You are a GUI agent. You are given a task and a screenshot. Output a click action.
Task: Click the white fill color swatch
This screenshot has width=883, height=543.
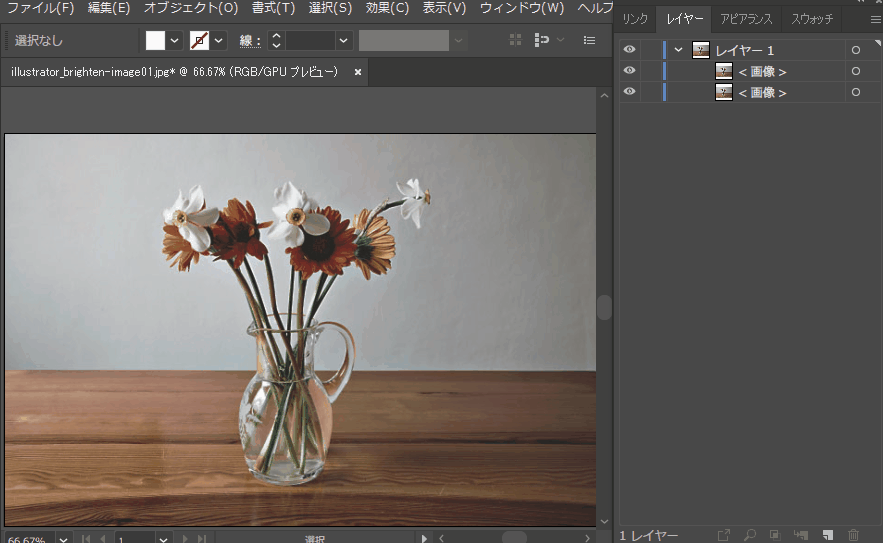point(155,41)
